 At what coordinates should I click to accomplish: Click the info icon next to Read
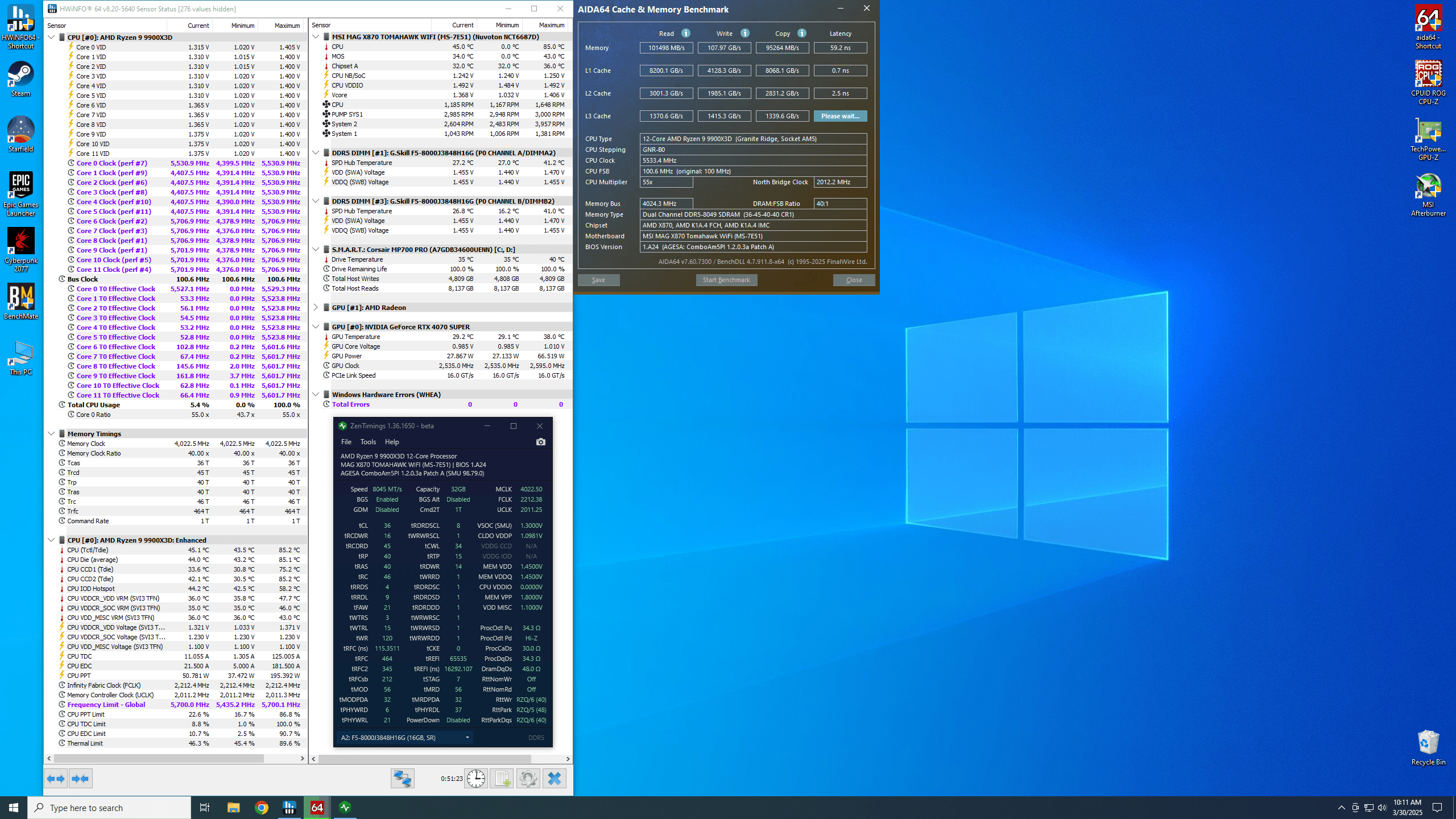(x=686, y=33)
